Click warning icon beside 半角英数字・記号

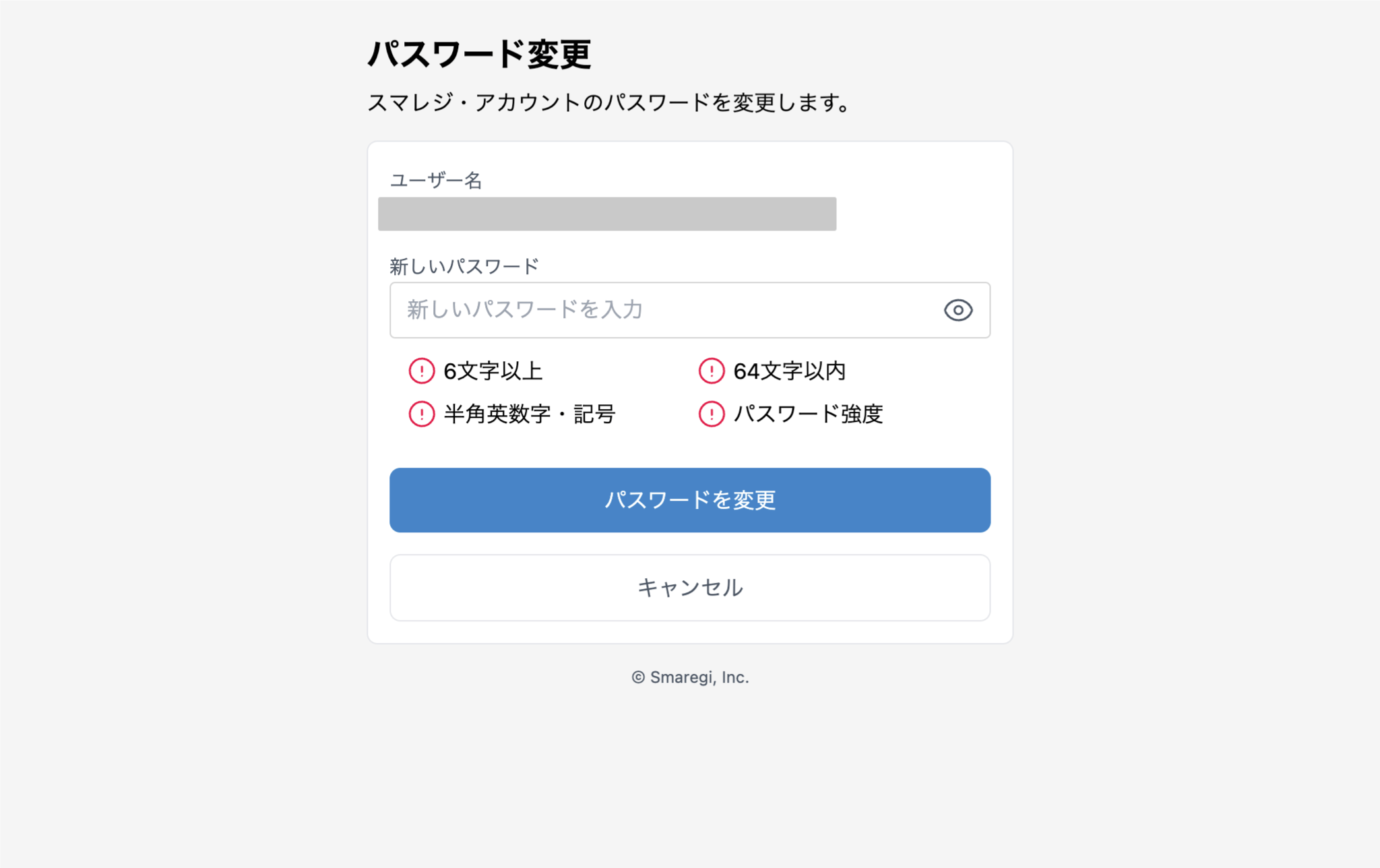pos(422,414)
